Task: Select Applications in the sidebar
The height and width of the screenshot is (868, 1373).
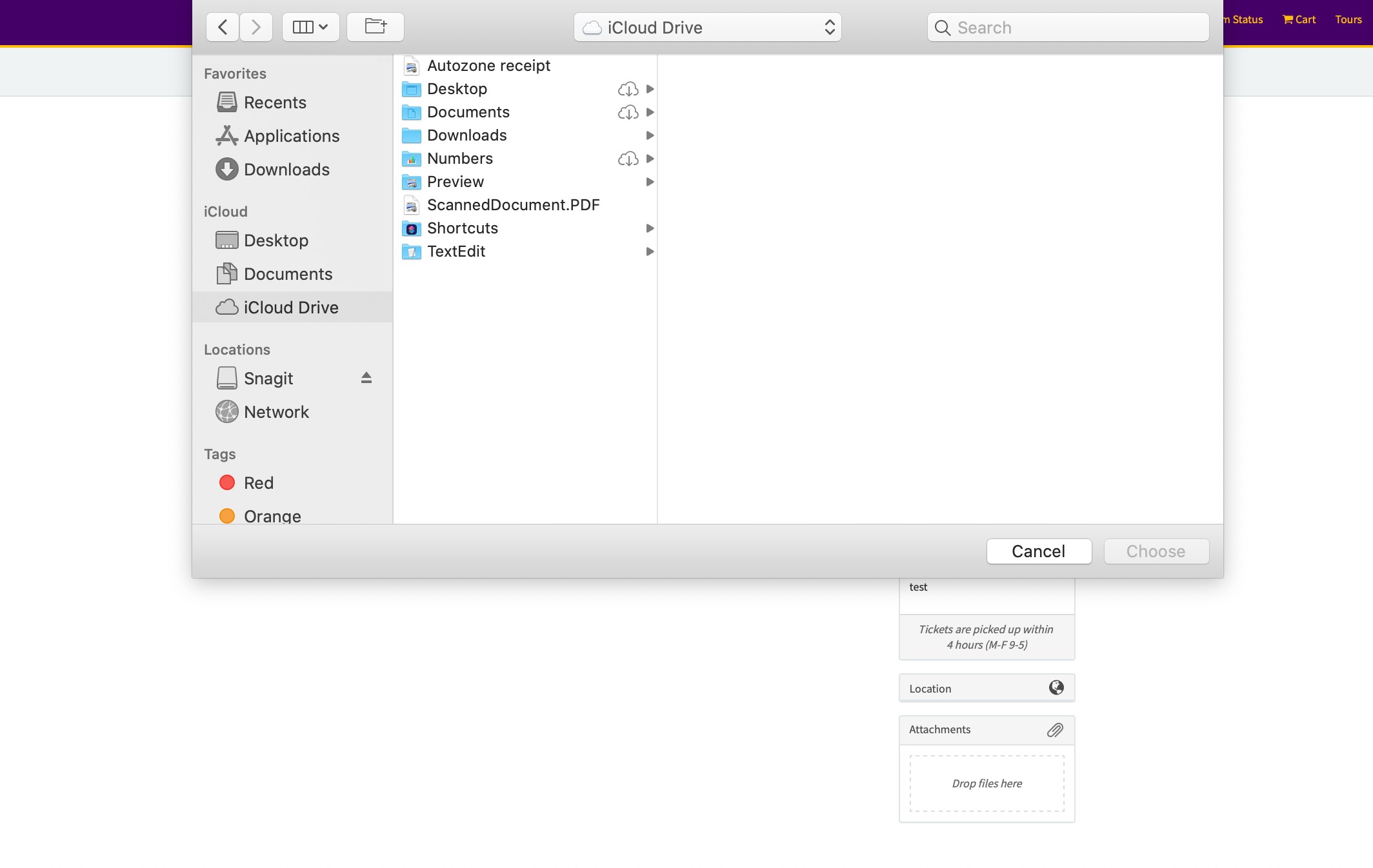Action: (x=291, y=136)
